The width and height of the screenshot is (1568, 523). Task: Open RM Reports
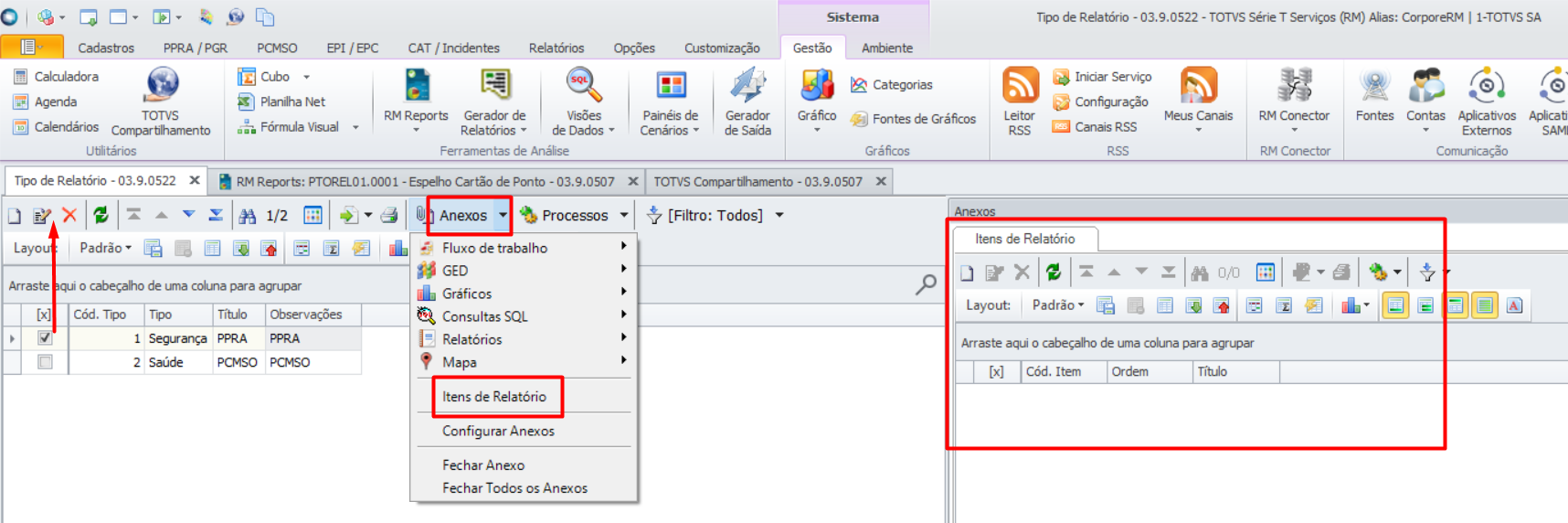coord(416,101)
